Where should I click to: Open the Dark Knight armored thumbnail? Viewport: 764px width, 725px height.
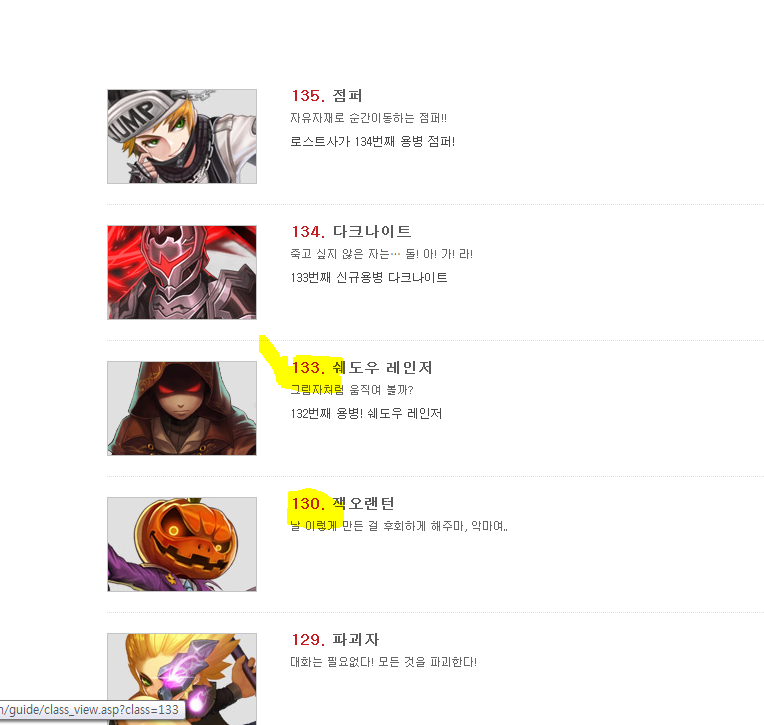pos(182,272)
